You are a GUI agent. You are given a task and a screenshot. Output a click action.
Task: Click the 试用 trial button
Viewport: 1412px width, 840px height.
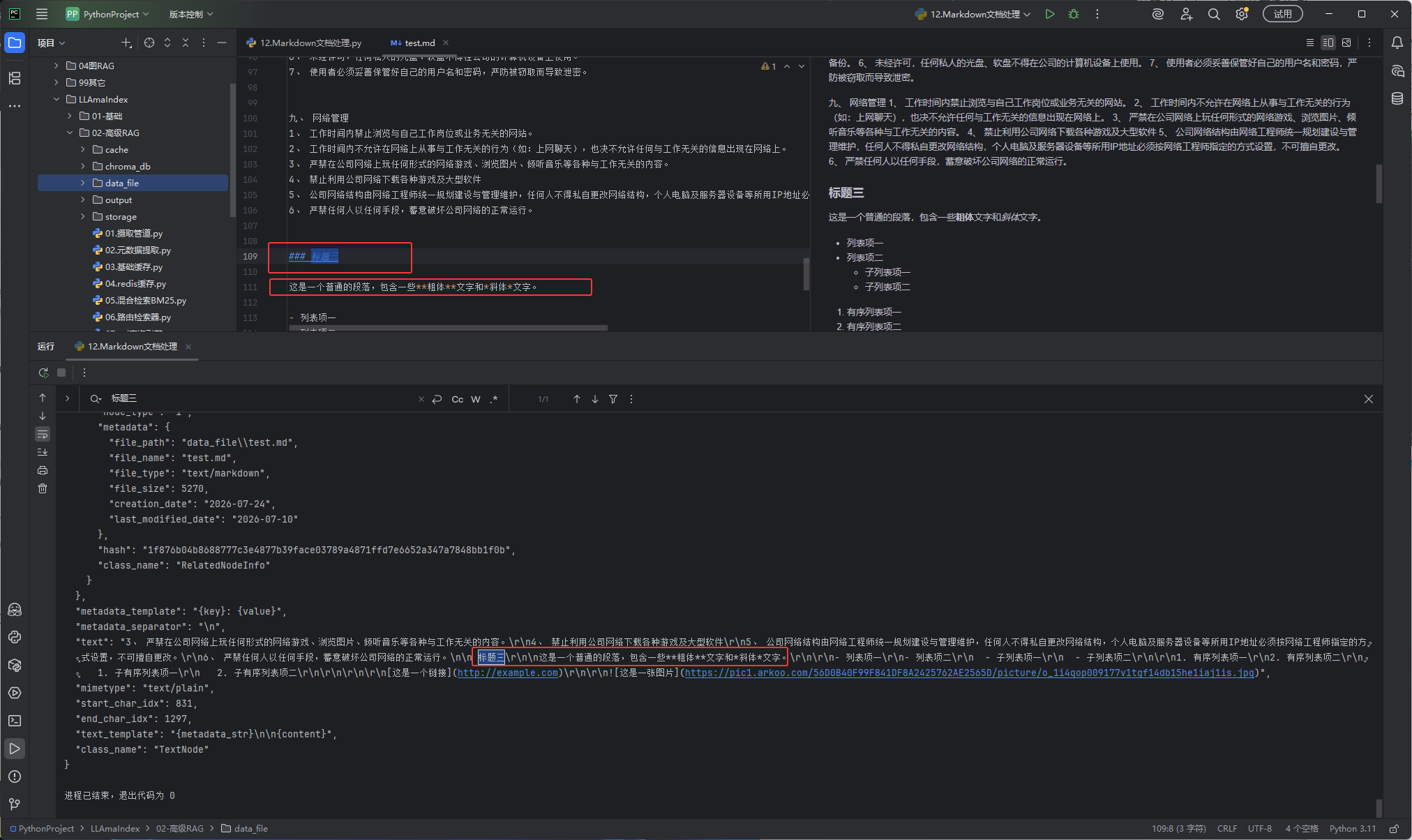point(1282,14)
